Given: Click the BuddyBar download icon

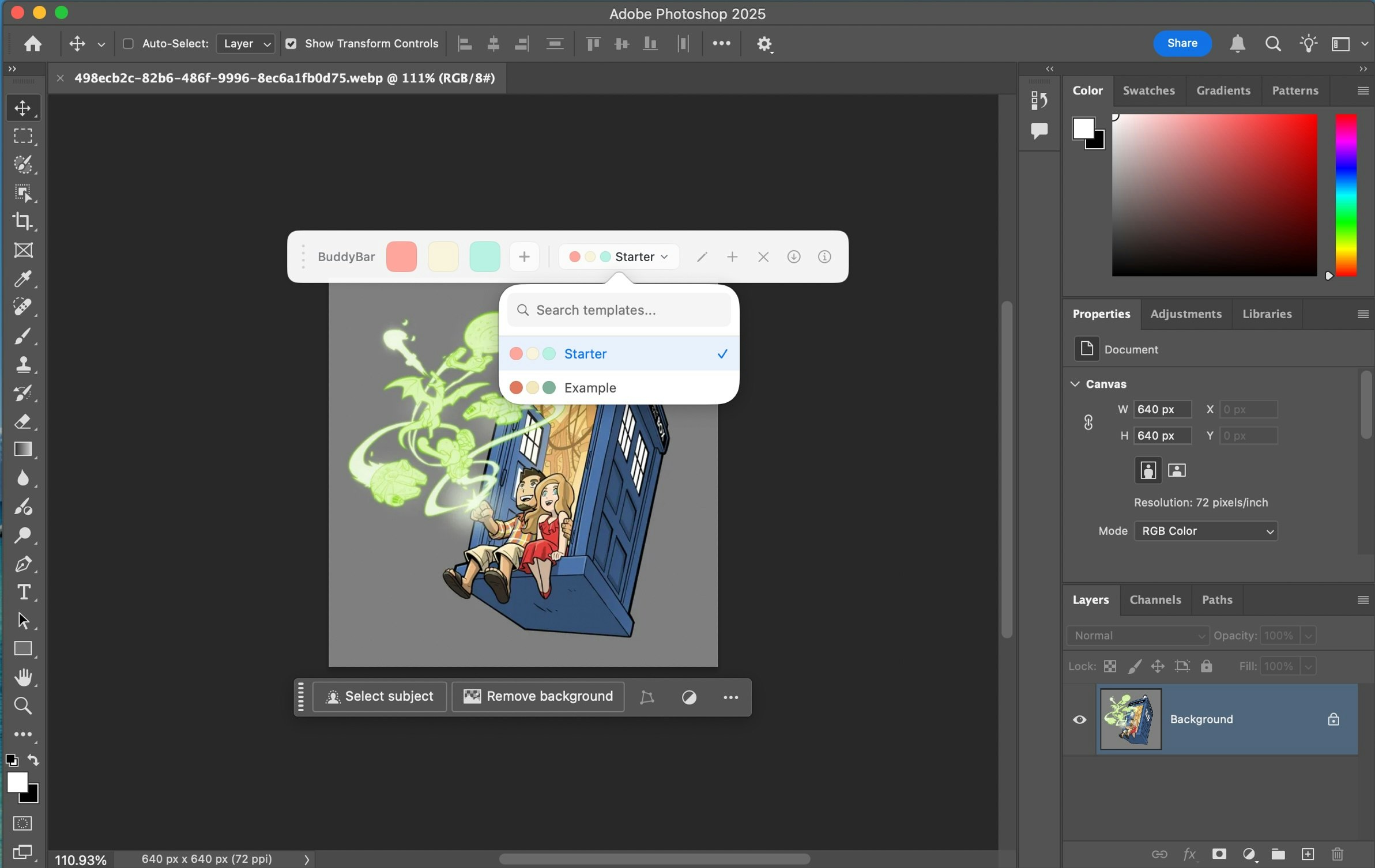Looking at the screenshot, I should click(794, 257).
